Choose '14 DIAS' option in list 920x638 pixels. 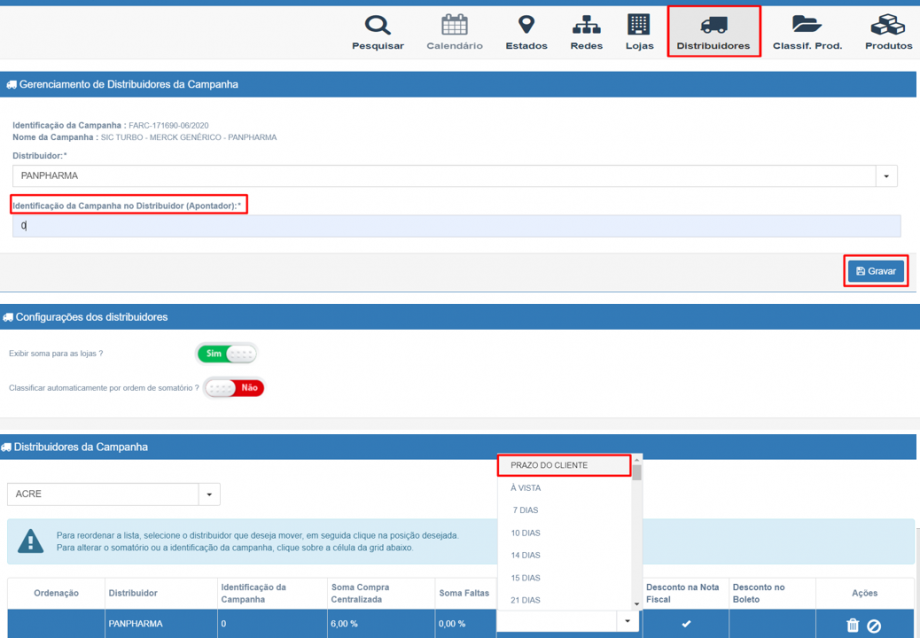tap(526, 555)
